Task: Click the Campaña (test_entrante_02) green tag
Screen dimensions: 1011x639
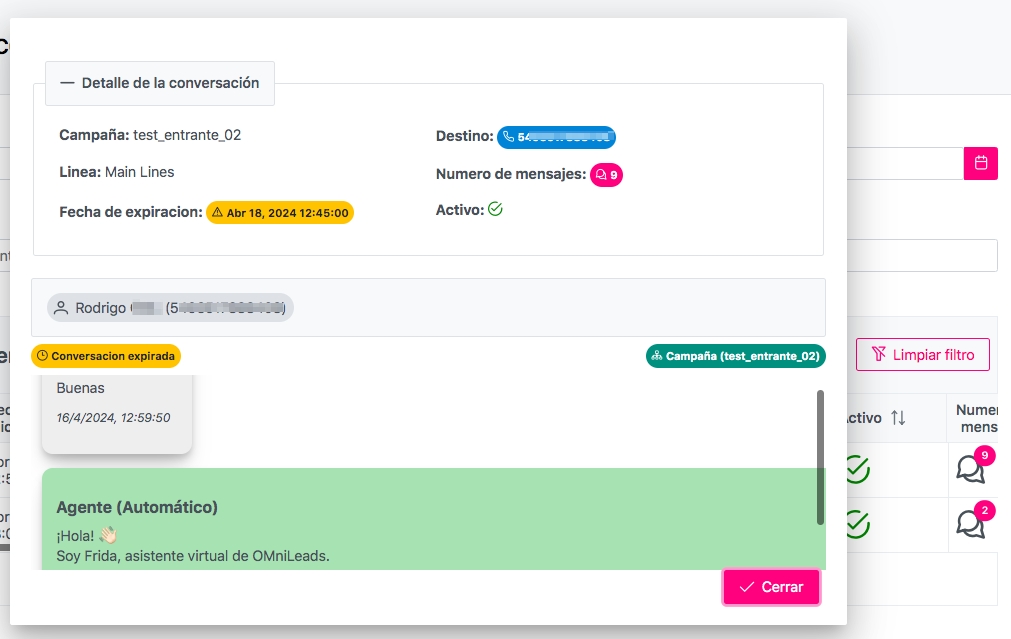Action: [x=735, y=355]
